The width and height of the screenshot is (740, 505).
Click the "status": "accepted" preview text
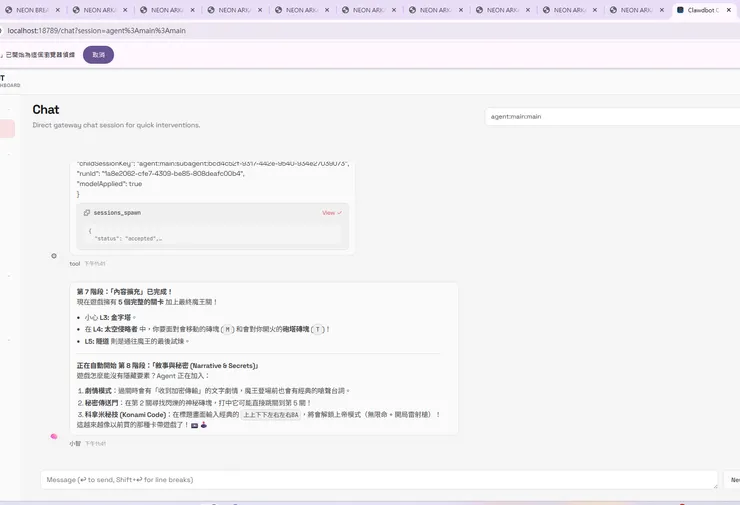pos(128,239)
